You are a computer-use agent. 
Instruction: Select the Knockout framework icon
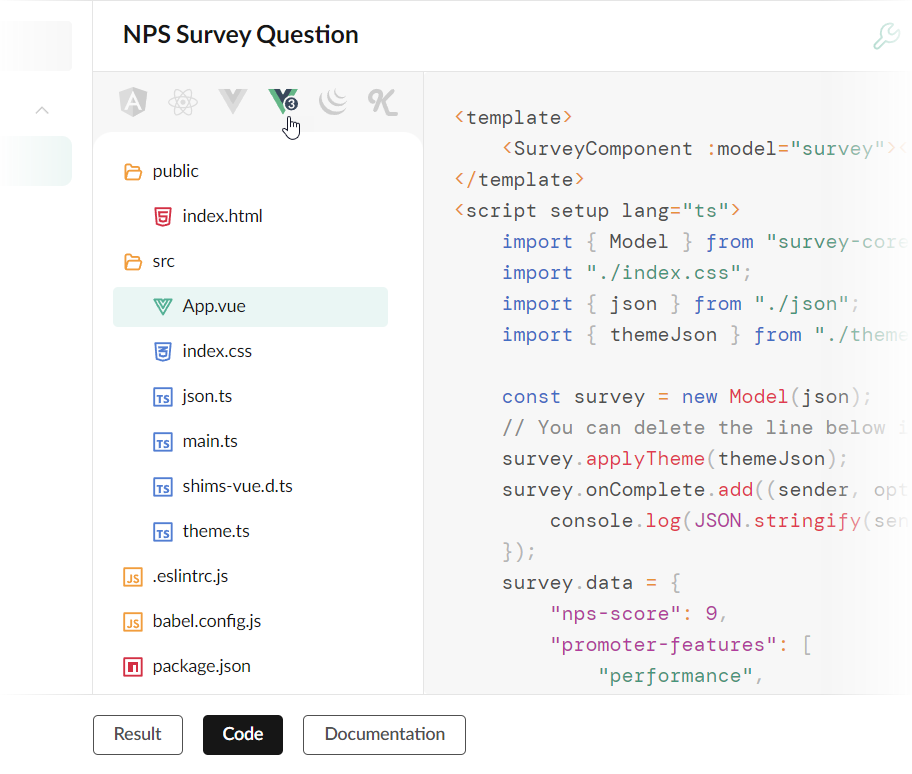coord(382,100)
